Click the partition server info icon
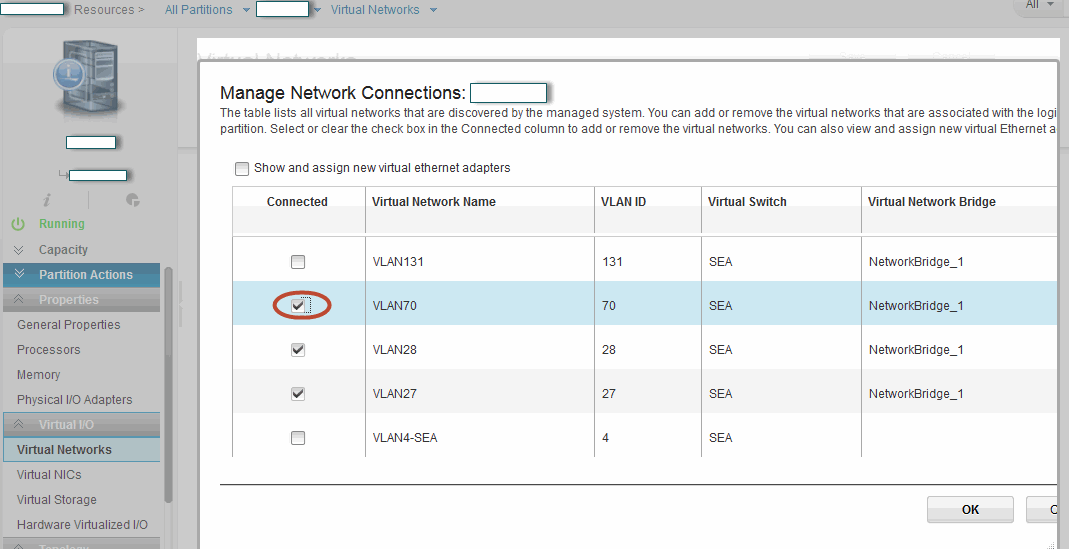 click(x=91, y=78)
